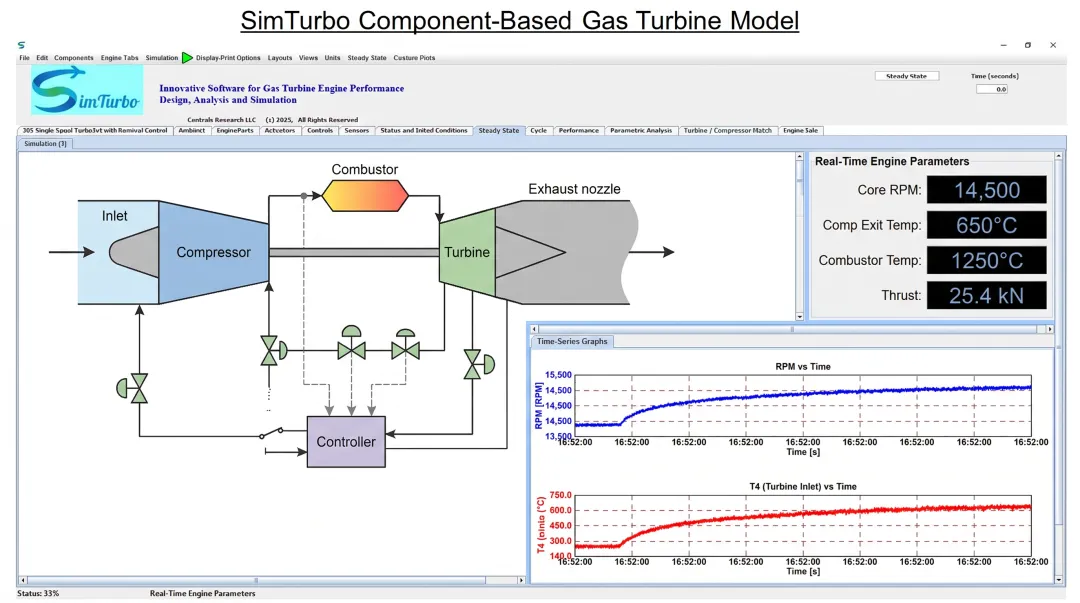Click the Core RPM value 14,500
The image size is (1080, 603).
point(986,190)
